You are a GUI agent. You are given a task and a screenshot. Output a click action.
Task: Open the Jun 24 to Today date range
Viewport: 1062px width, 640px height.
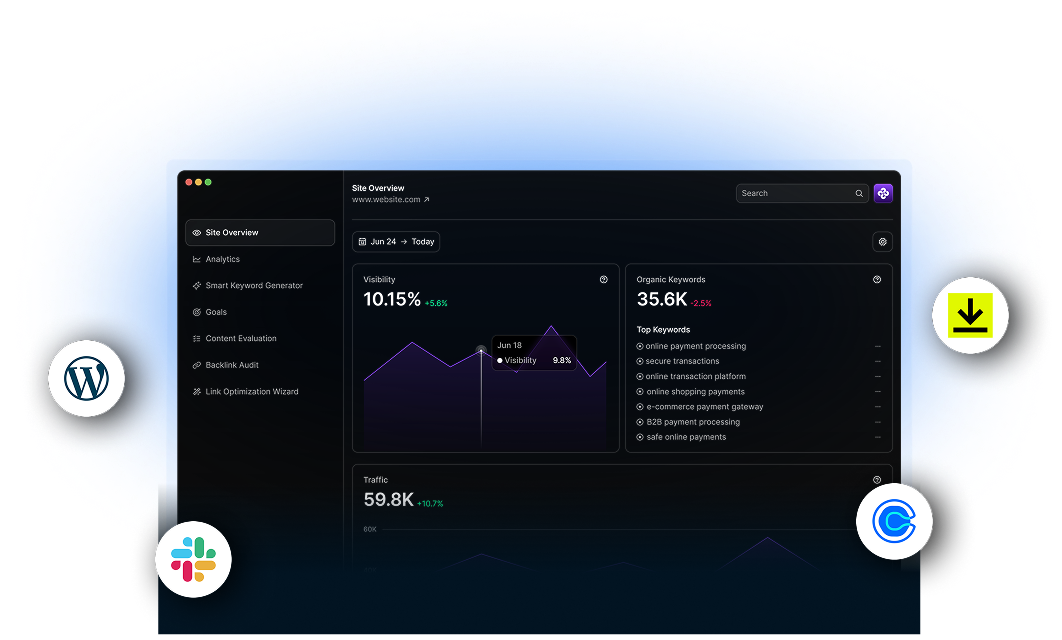tap(396, 241)
